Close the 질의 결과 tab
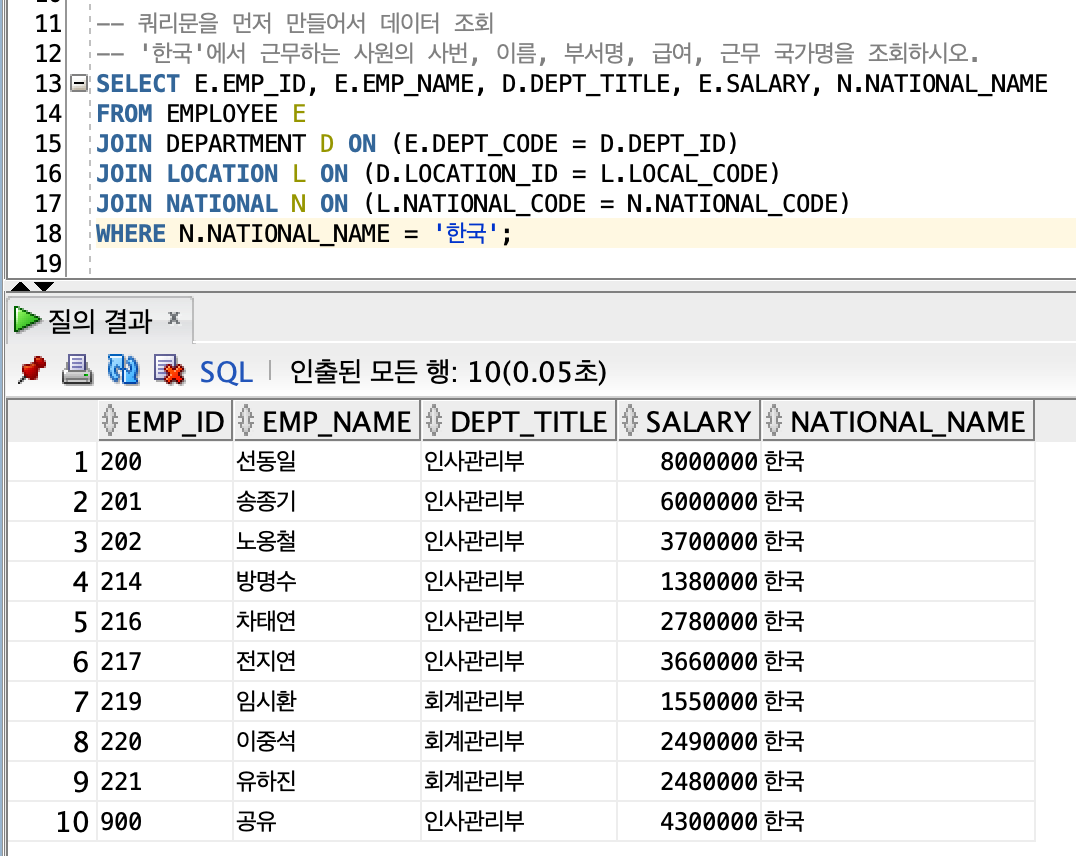The width and height of the screenshot is (1076, 856). coord(174,318)
